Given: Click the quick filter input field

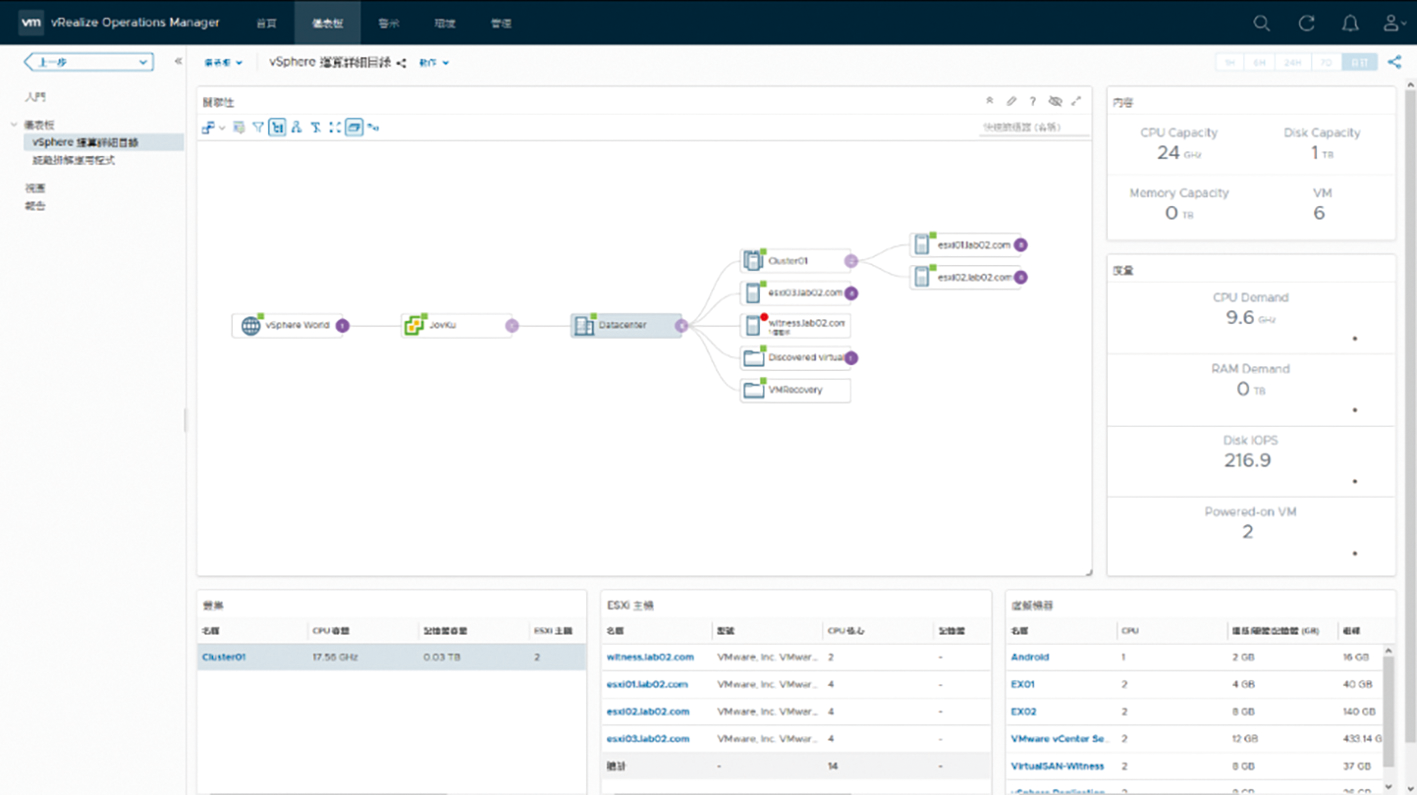Looking at the screenshot, I should (x=1035, y=127).
